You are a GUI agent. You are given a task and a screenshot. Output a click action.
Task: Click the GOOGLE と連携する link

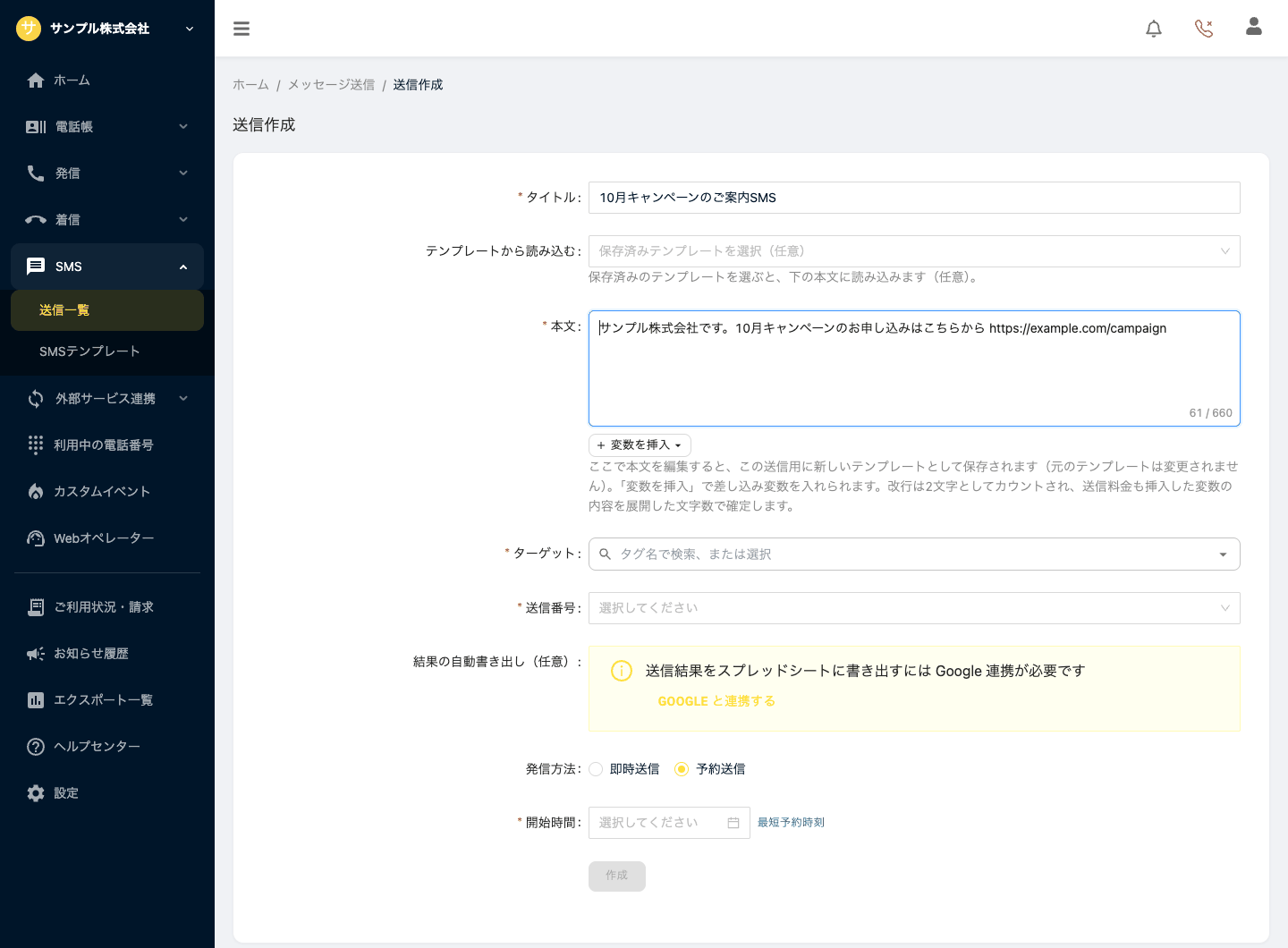[716, 701]
